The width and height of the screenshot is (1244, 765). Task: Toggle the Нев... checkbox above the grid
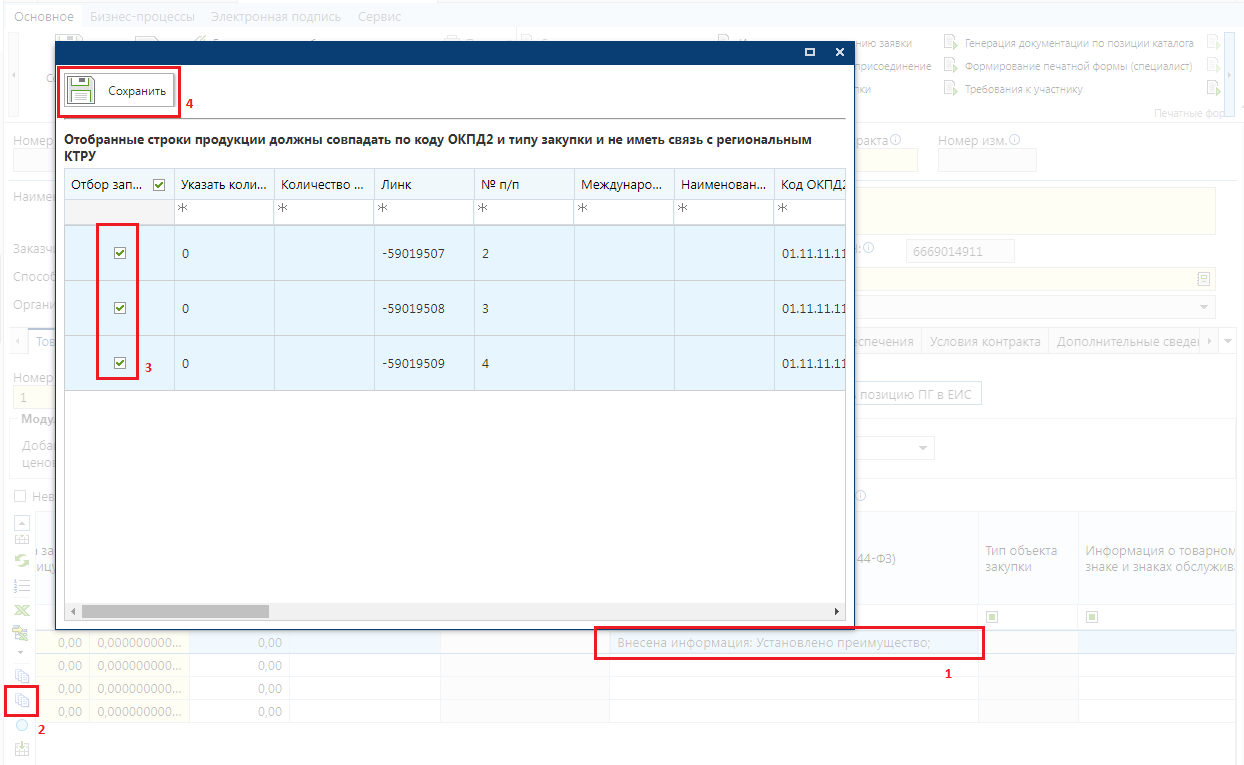click(x=20, y=496)
